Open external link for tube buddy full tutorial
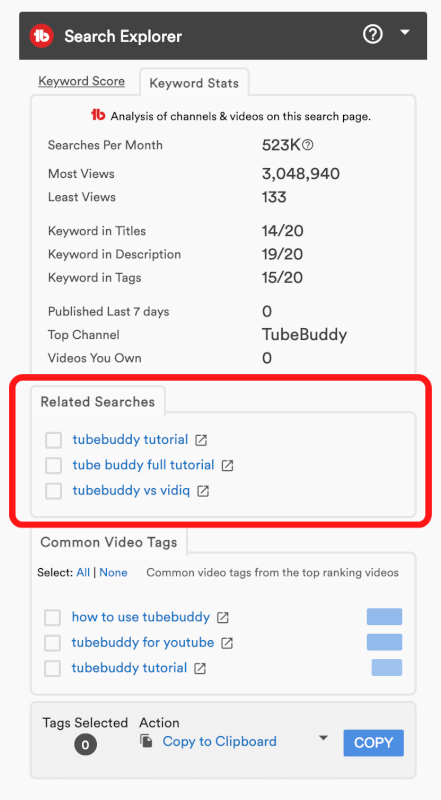Screen dimensions: 441x800 tap(227, 466)
